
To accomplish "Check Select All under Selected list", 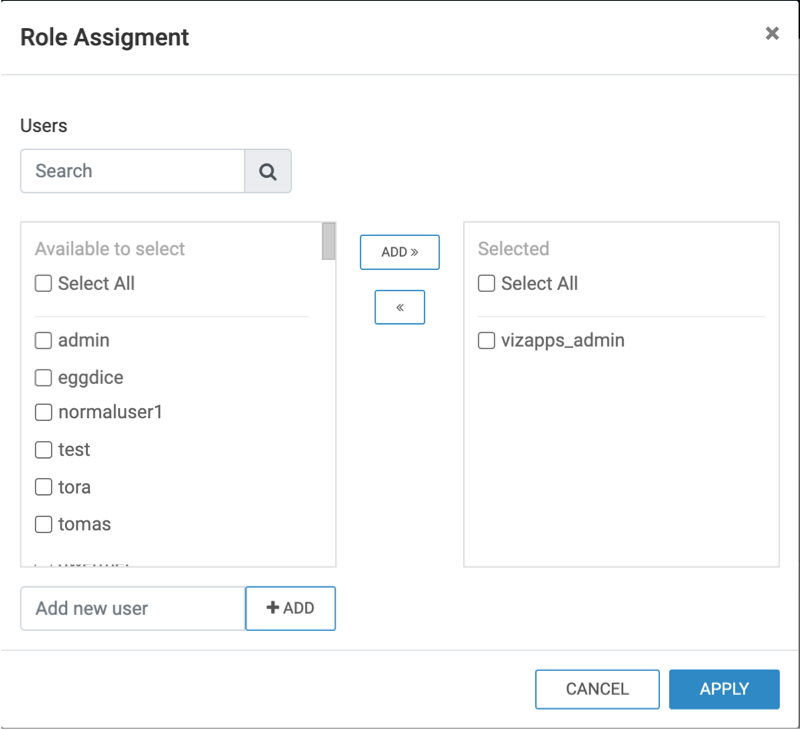I will [486, 283].
